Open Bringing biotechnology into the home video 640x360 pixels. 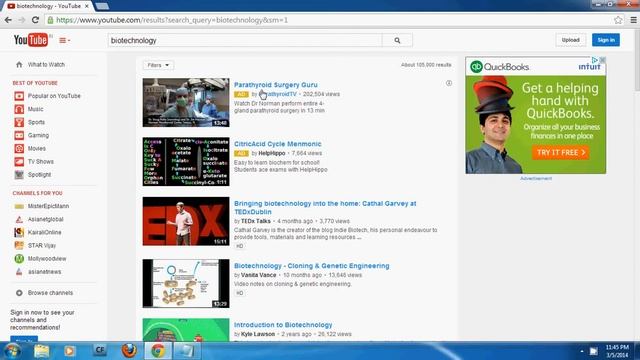coord(325,207)
